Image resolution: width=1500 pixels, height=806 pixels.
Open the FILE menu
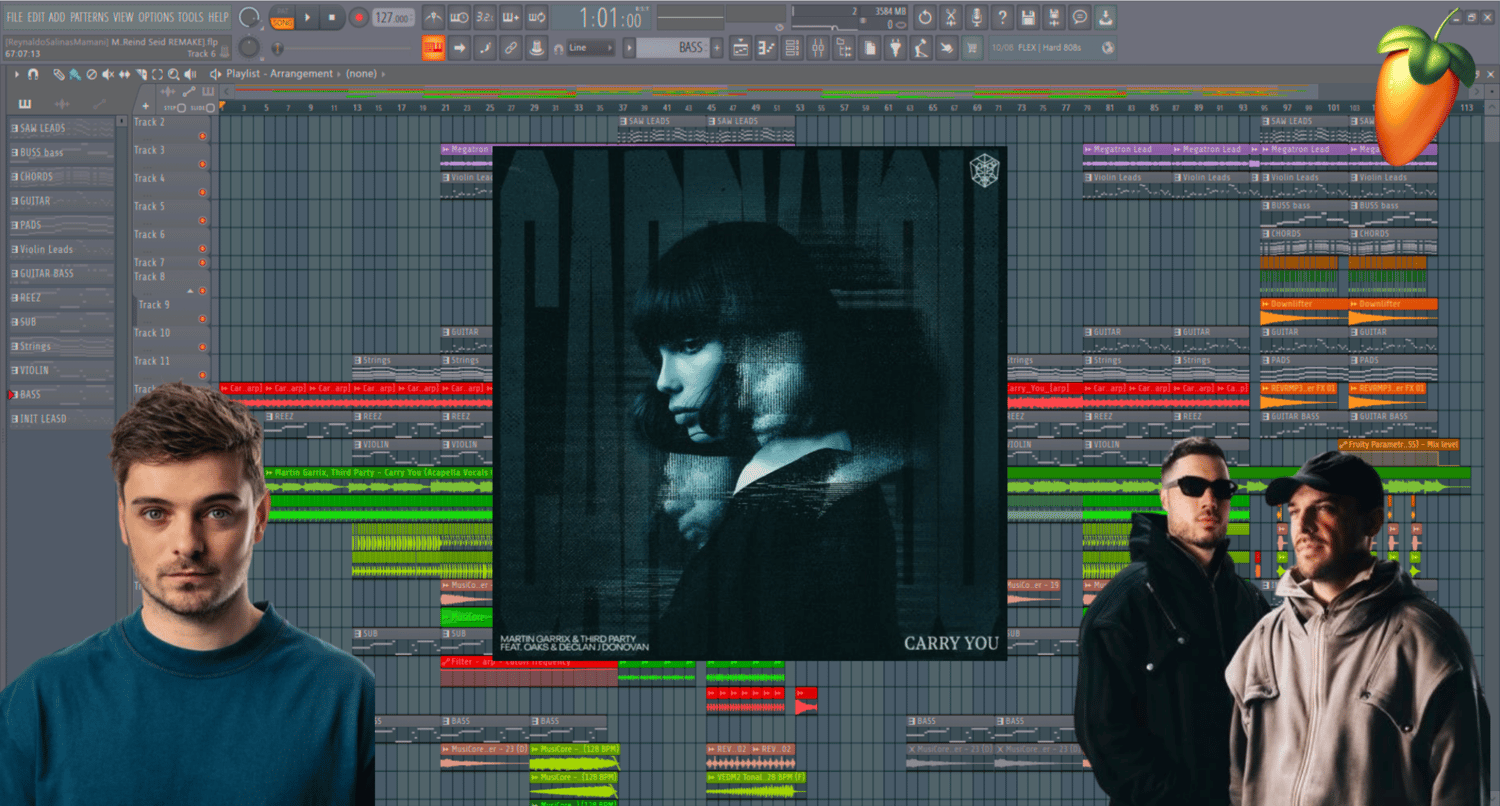coord(14,17)
